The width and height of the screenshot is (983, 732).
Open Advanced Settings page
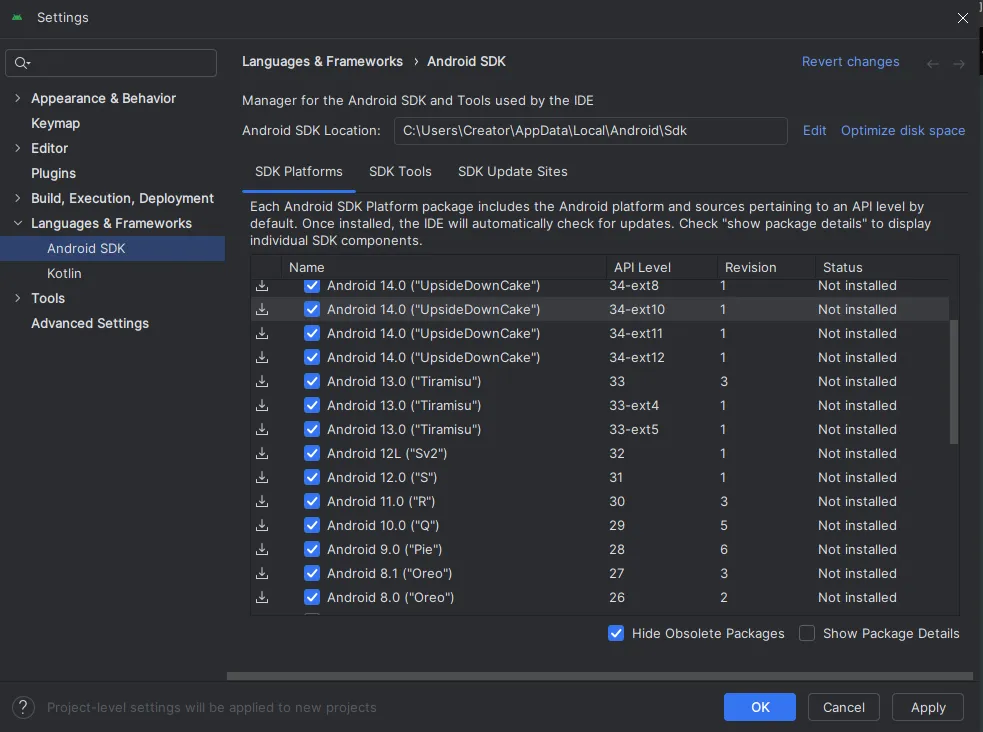tap(90, 323)
